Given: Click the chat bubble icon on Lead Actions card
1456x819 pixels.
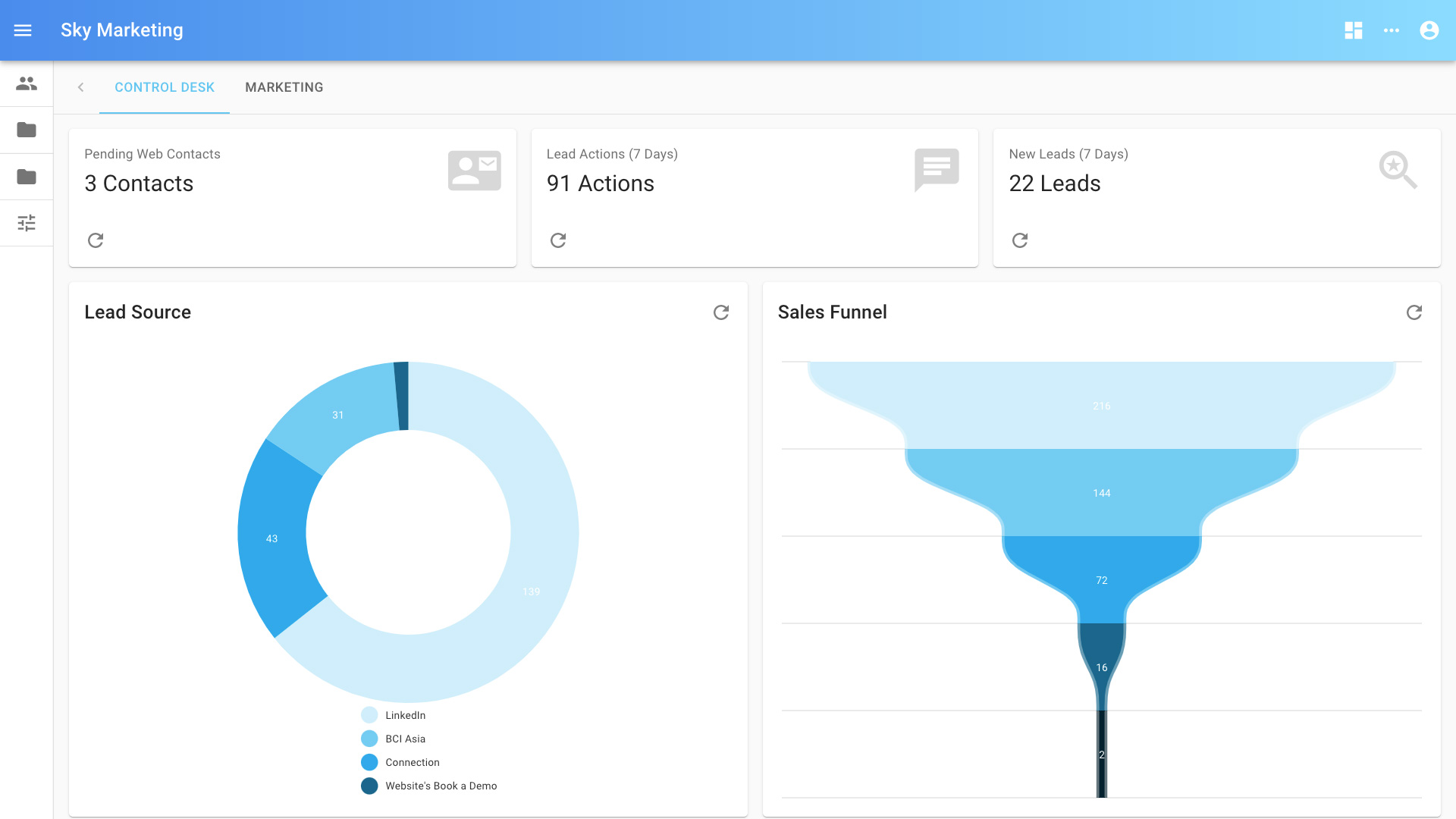Looking at the screenshot, I should (936, 170).
